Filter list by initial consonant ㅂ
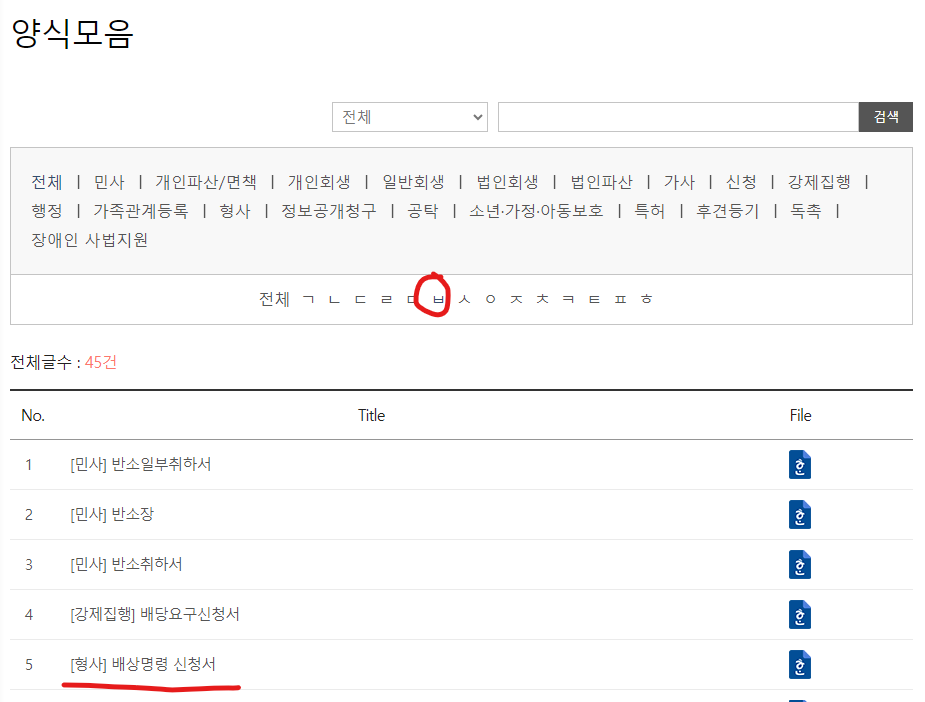925x702 pixels. click(x=437, y=299)
